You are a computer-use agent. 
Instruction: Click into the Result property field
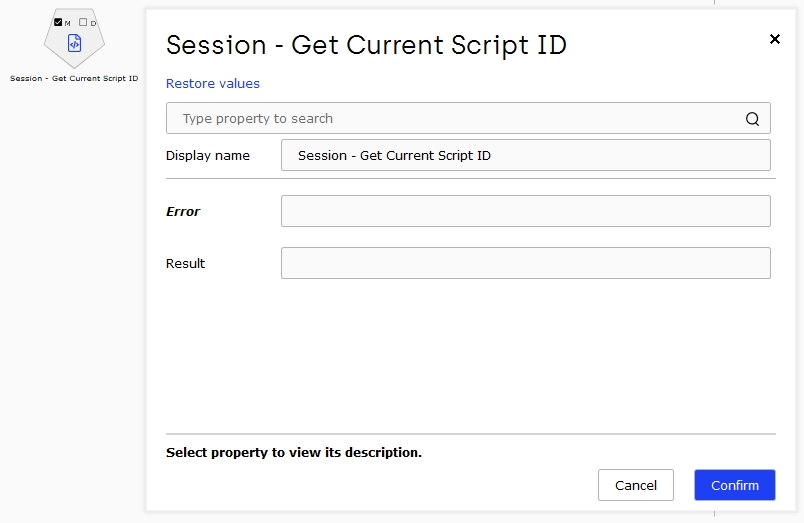point(526,263)
